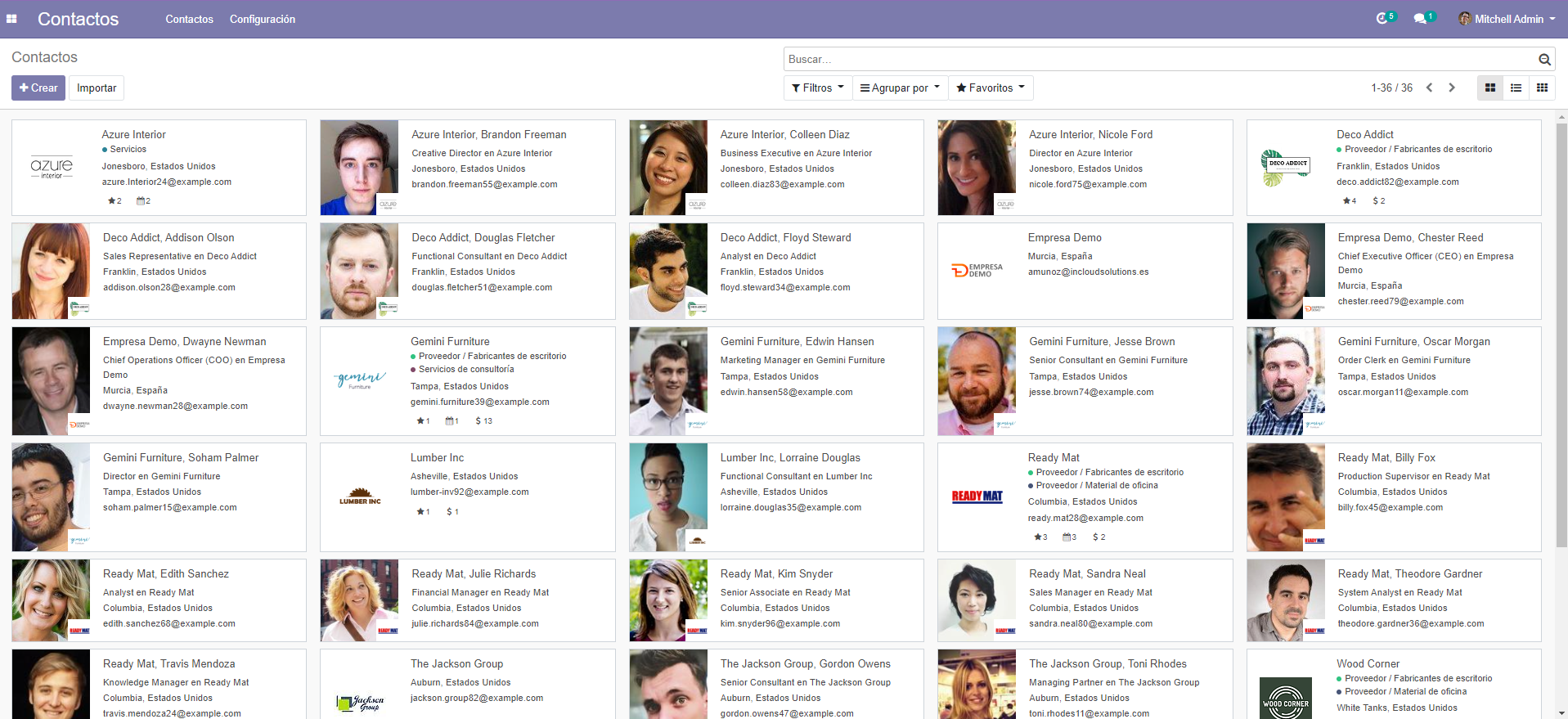This screenshot has width=1568, height=719.
Task: Go to next page arrow
Action: pos(1452,88)
